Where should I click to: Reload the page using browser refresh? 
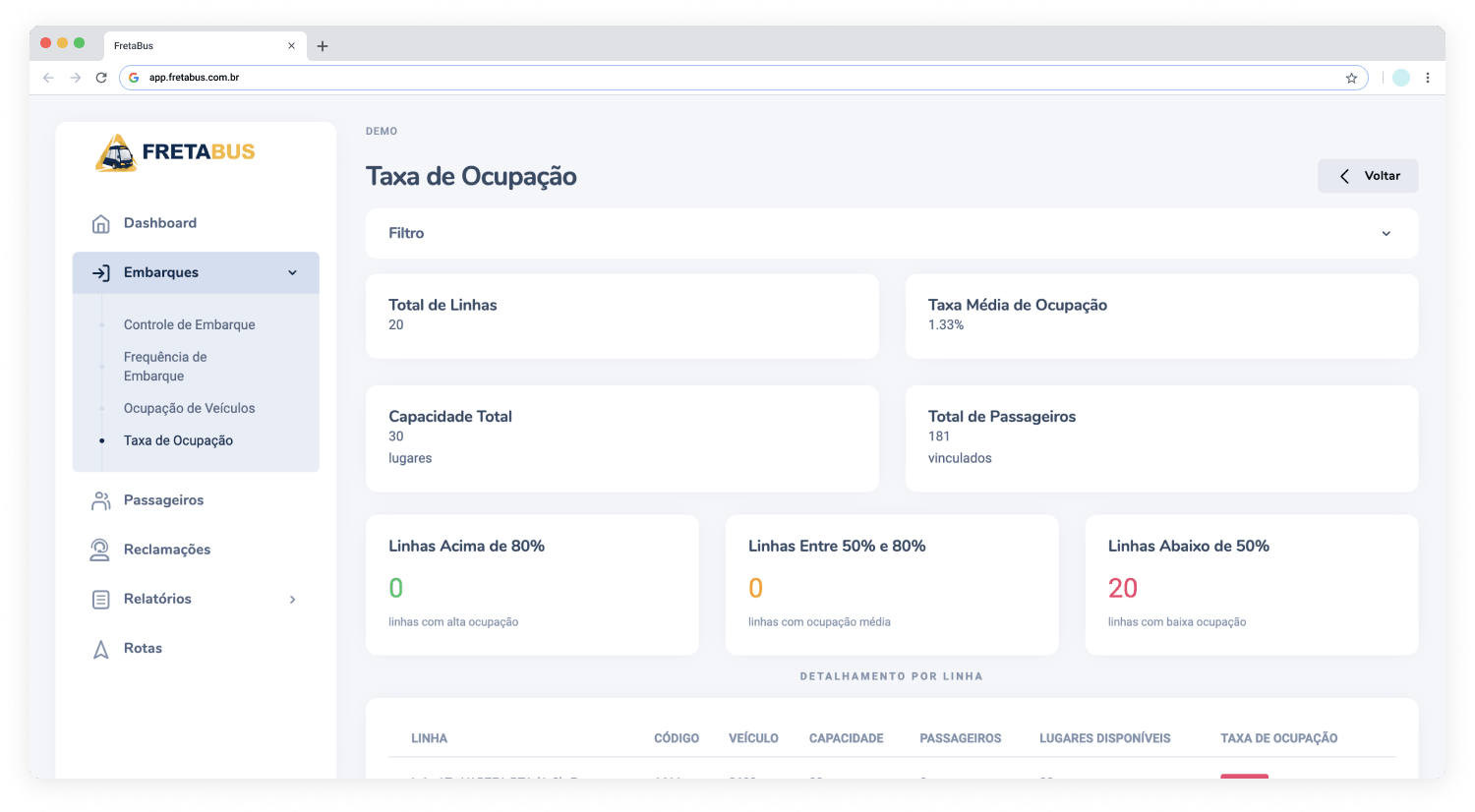coord(101,78)
